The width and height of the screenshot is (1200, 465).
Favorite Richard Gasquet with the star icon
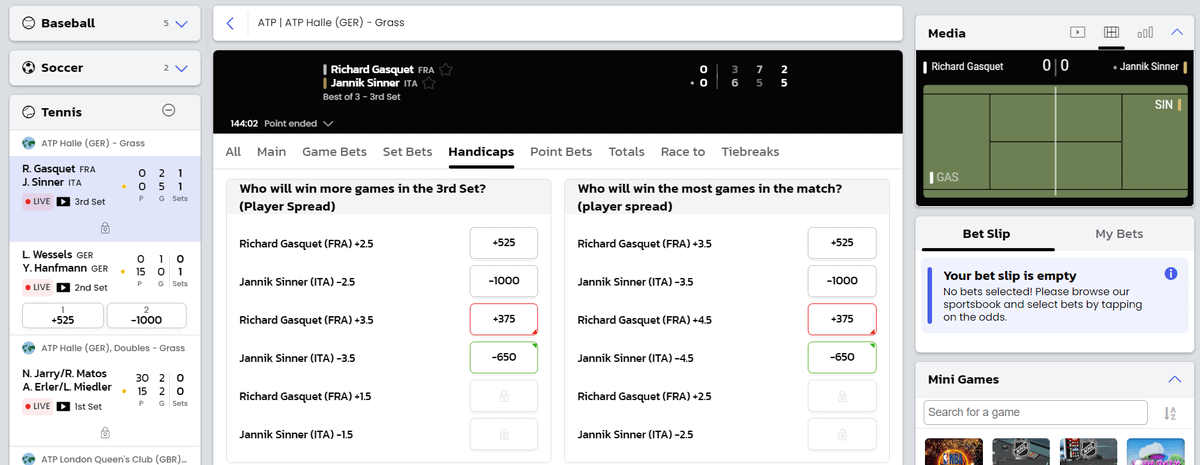point(446,70)
